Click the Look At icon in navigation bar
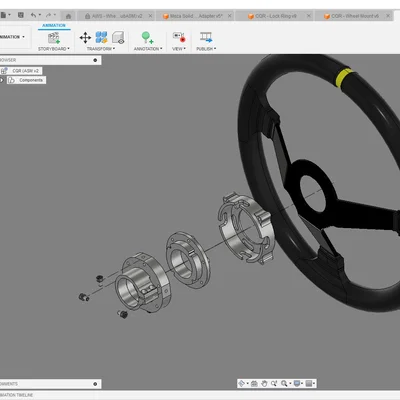Image resolution: width=400 pixels, height=400 pixels. 254,384
